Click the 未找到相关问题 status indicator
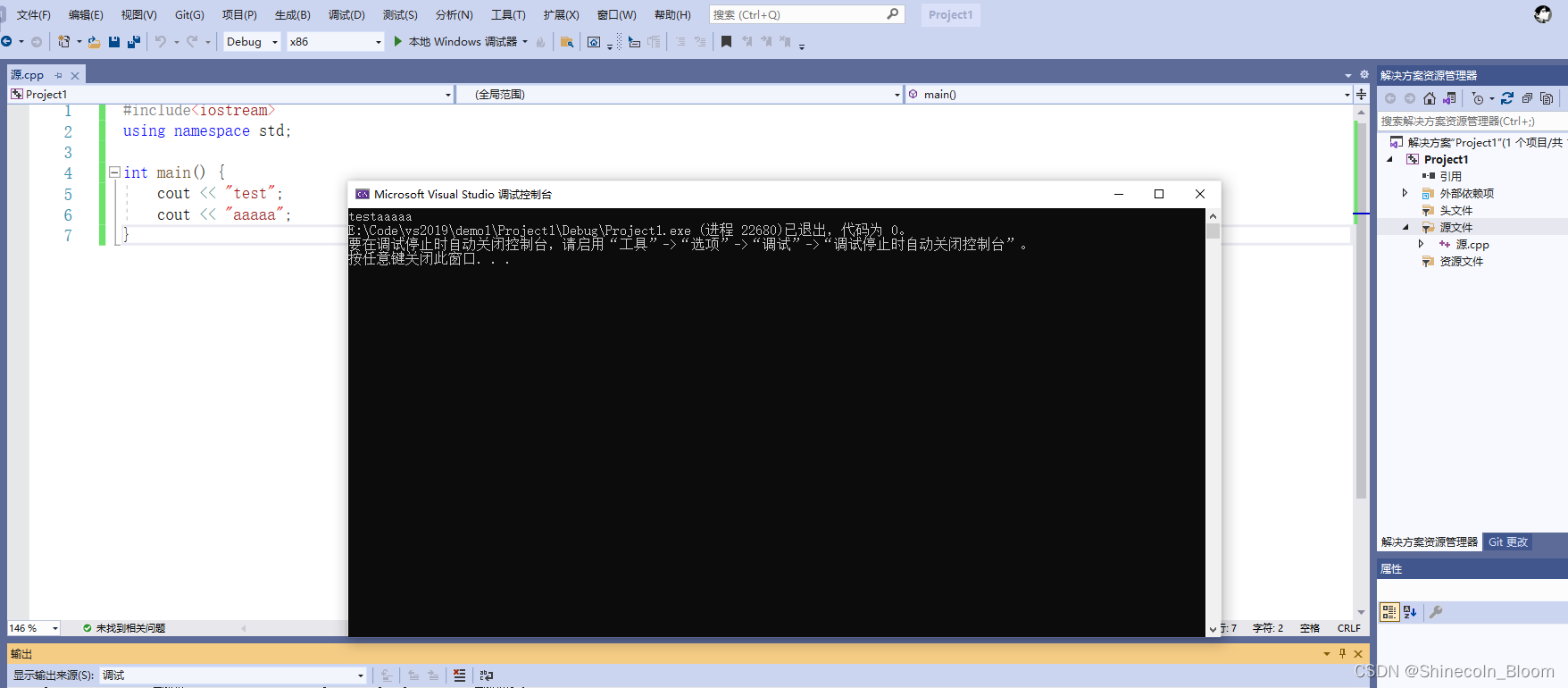The width and height of the screenshot is (1568, 688). pyautogui.click(x=124, y=628)
